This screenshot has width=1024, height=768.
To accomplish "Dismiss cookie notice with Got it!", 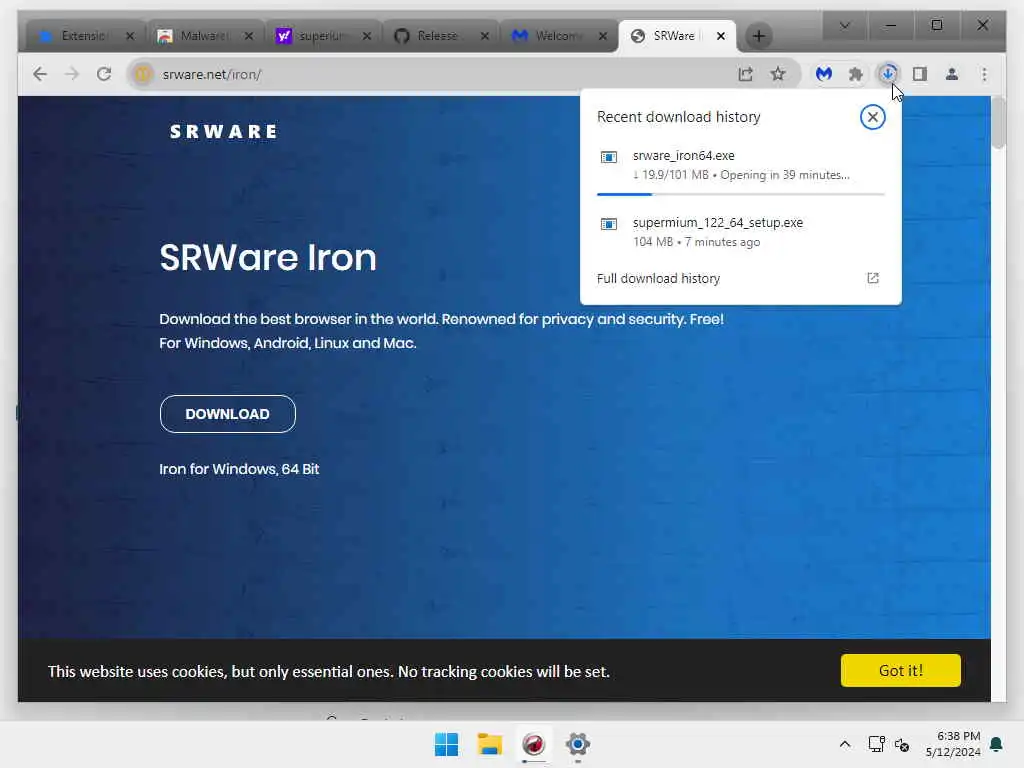I will [901, 671].
